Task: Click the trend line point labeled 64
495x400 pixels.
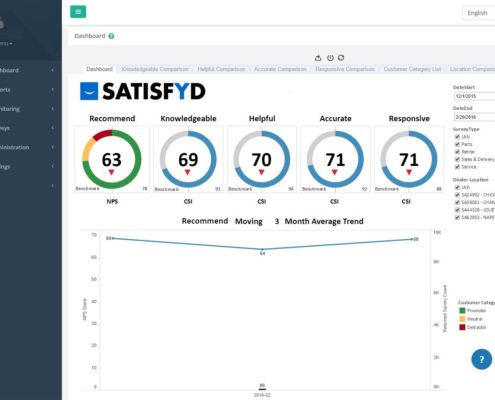Action: pos(262,249)
